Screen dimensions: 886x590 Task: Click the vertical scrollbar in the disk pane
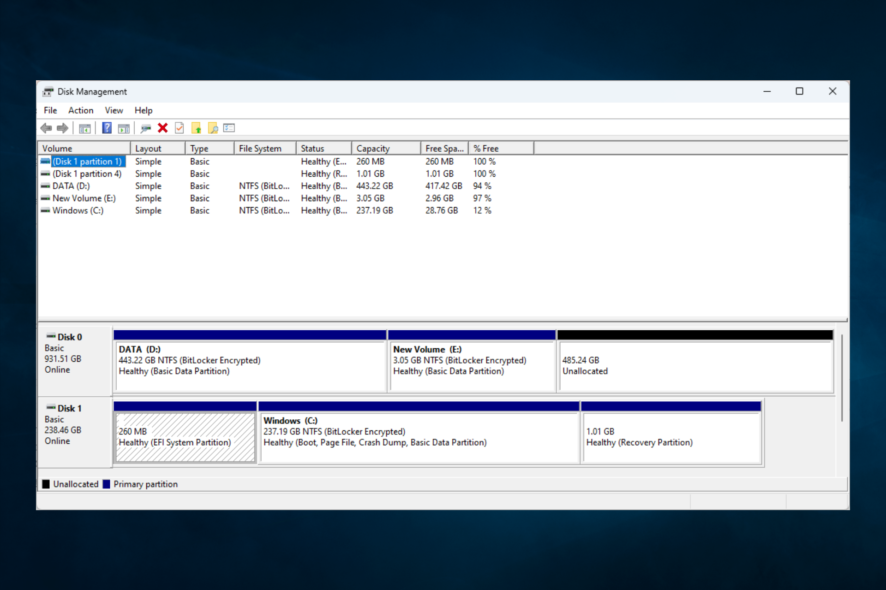point(842,378)
